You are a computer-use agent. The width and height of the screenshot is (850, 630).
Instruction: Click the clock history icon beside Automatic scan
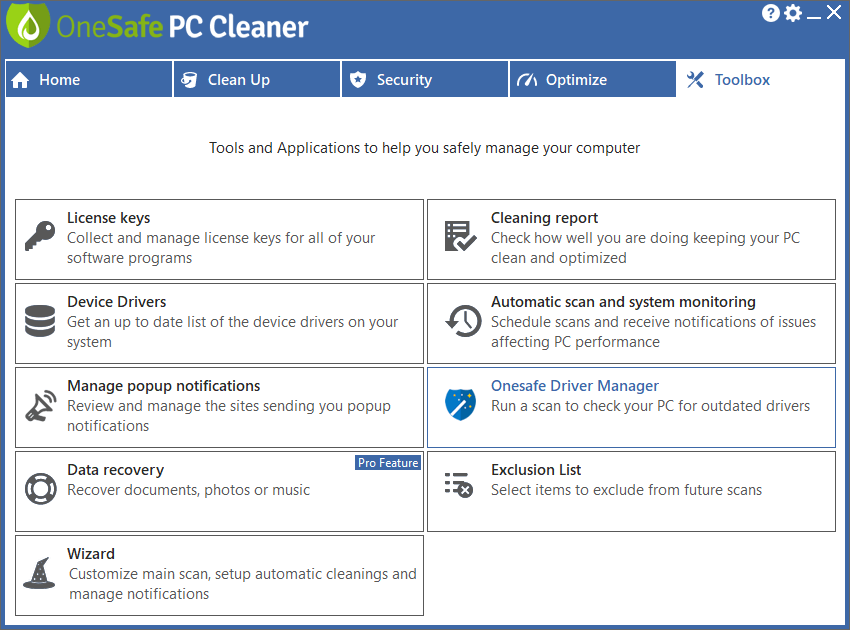463,321
